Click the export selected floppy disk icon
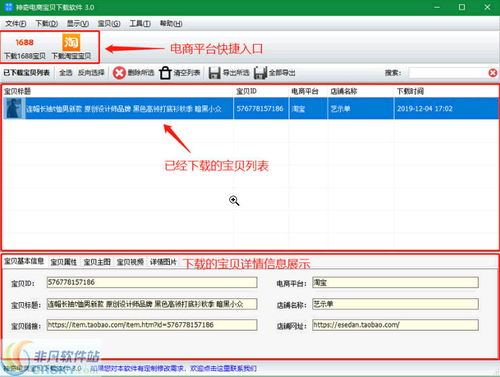Screen dimensions: 500x377 click(214, 73)
